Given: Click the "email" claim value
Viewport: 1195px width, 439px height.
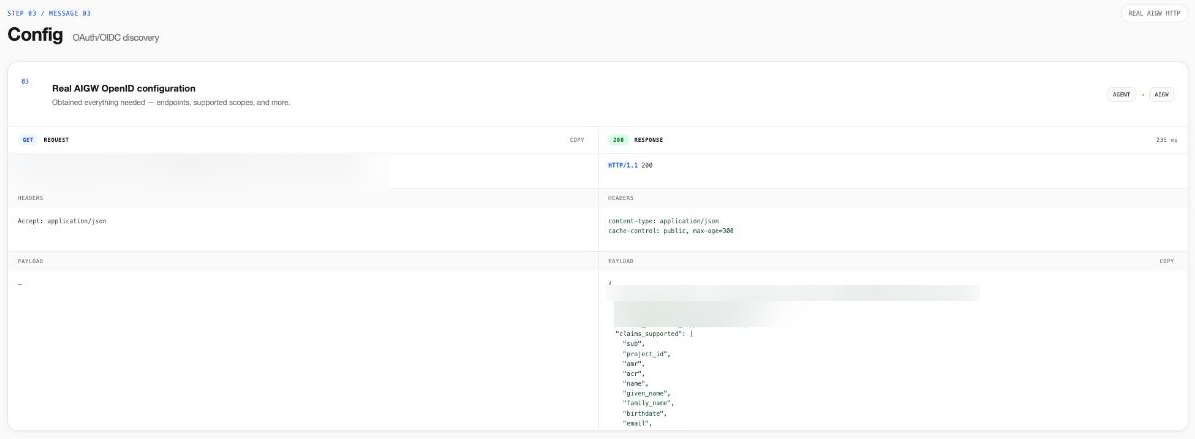Looking at the screenshot, I should (637, 422).
